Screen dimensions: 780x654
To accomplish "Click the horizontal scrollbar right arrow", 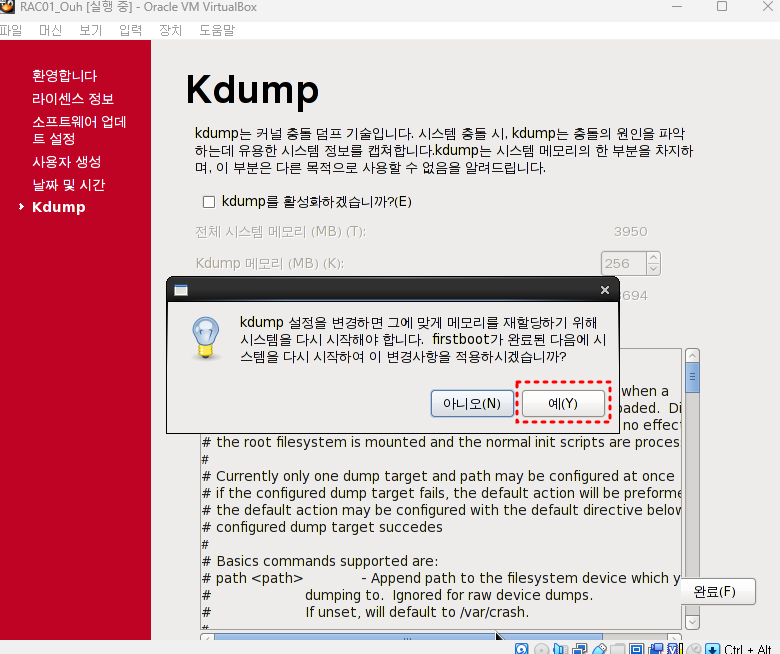I will click(x=674, y=638).
